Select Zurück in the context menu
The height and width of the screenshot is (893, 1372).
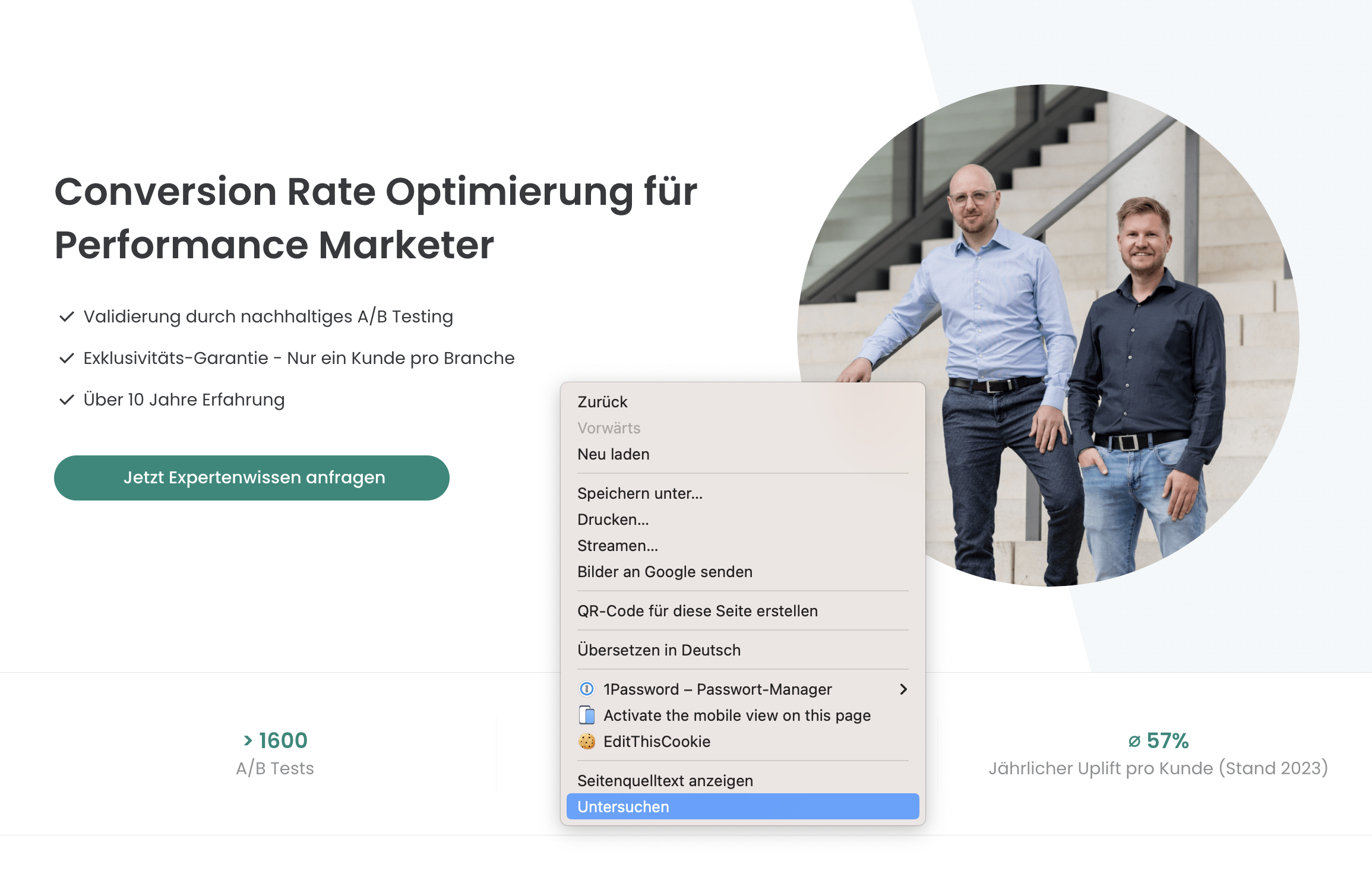pyautogui.click(x=742, y=402)
